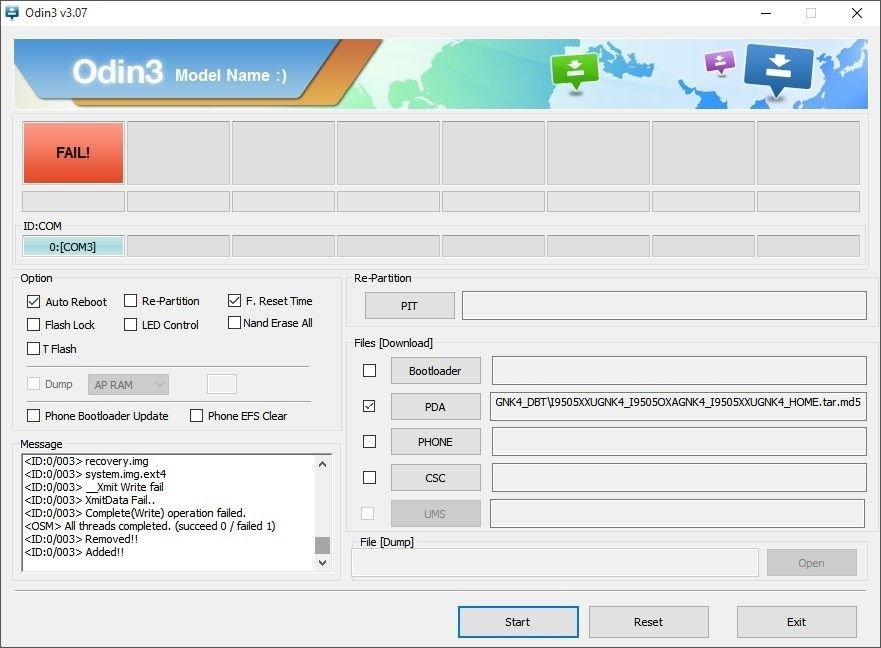
Task: Open the AP RAM dump dropdown
Action: tap(128, 385)
